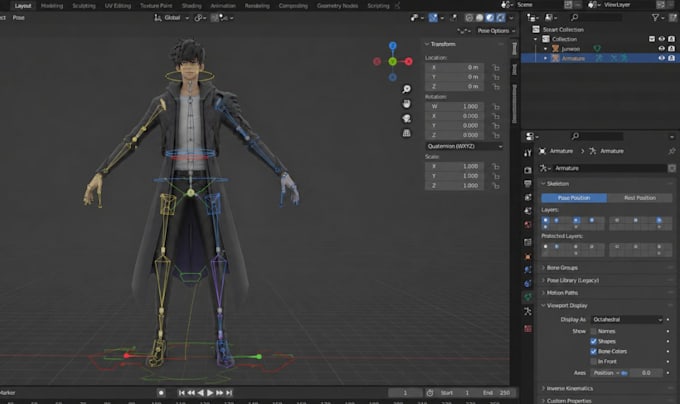Open the Scene properties tab
The height and width of the screenshot is (404, 680).
pos(528,211)
